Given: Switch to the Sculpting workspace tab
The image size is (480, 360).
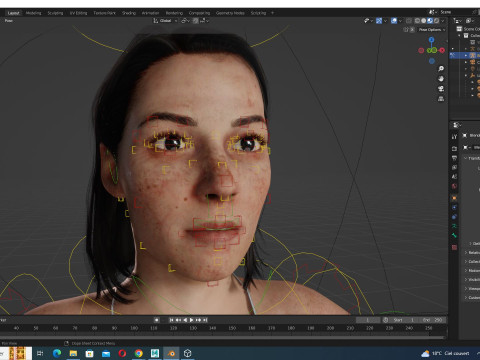Looking at the screenshot, I should click(55, 13).
